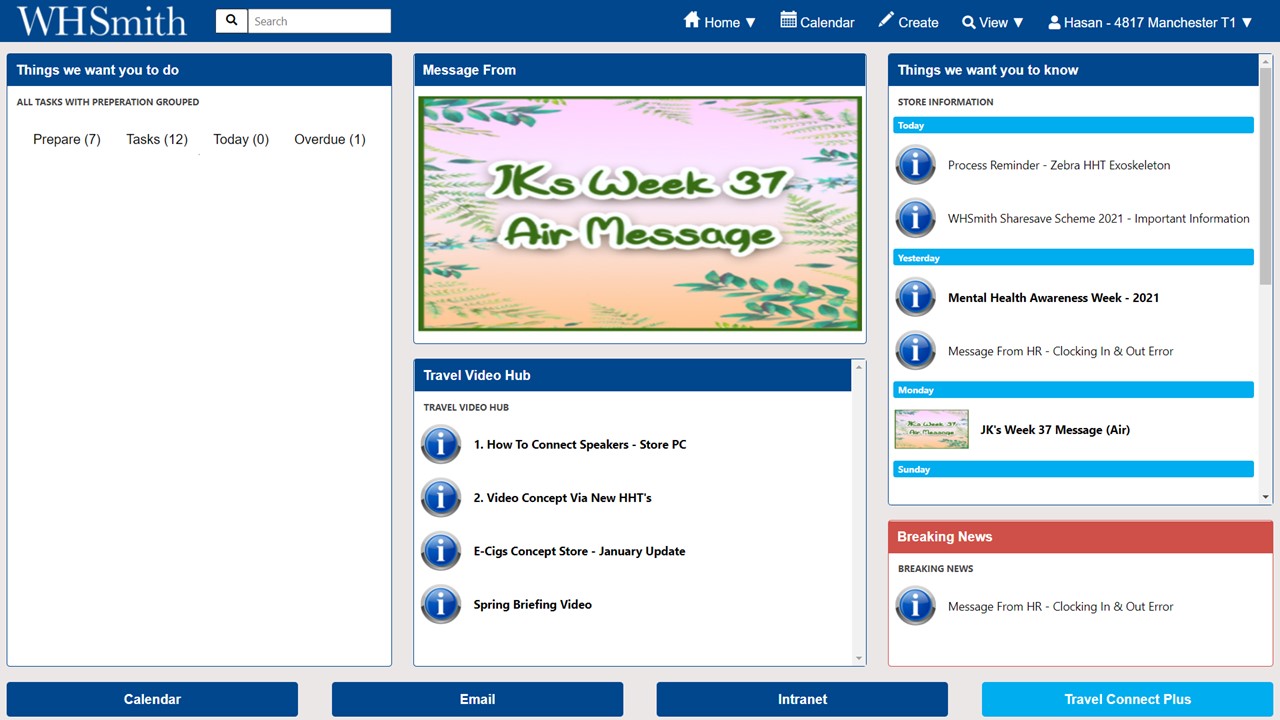Select the Overdue (1) tab
Screen dimensions: 1280x720
click(330, 139)
